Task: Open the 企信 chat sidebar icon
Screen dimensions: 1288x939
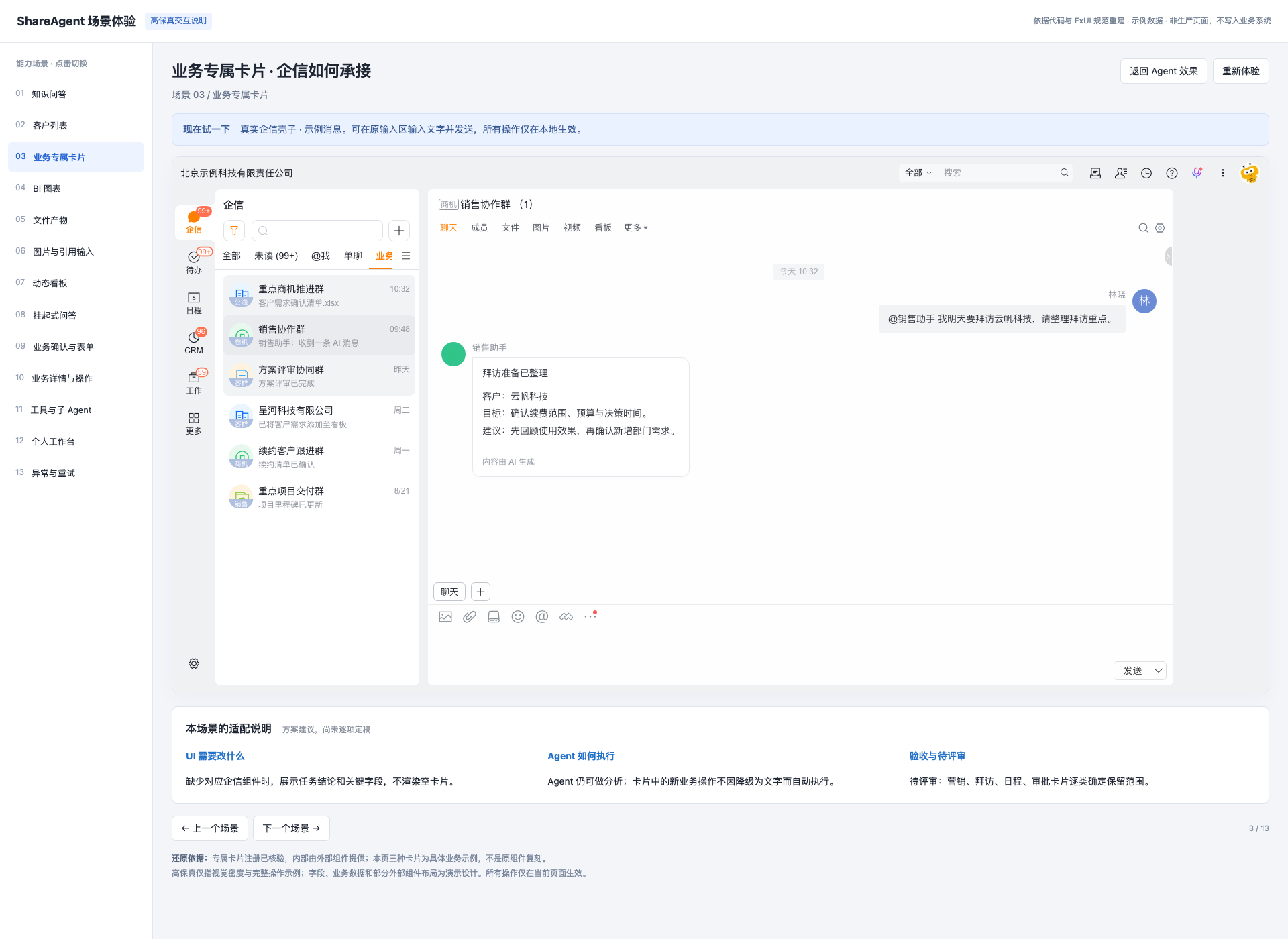Action: tap(194, 221)
